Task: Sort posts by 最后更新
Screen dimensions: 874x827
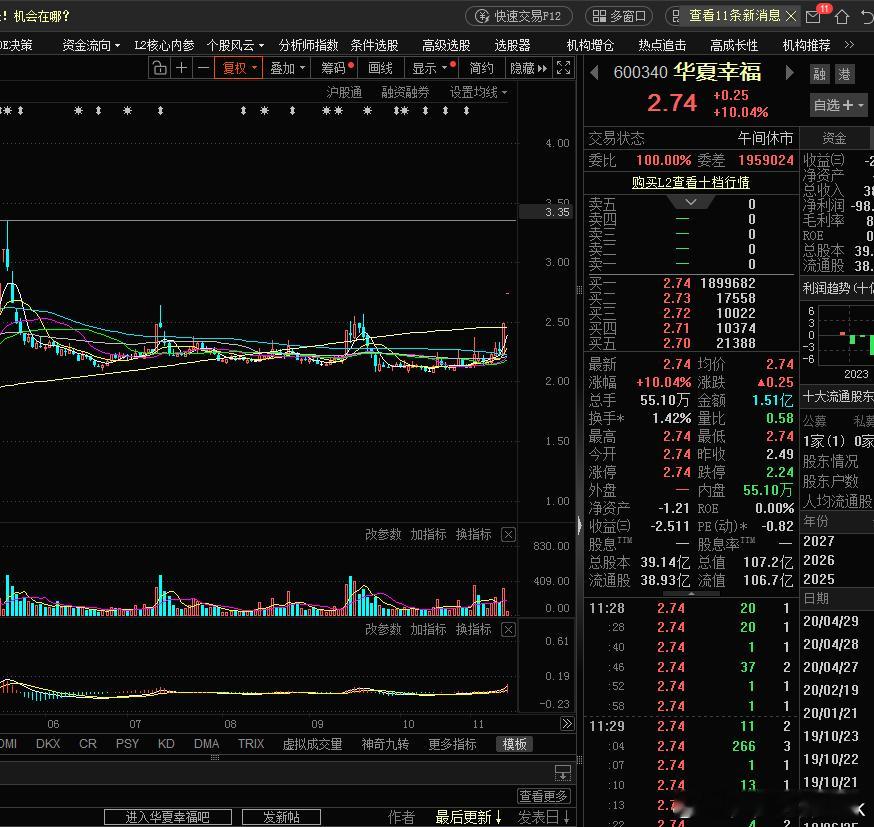Action: pos(468,817)
